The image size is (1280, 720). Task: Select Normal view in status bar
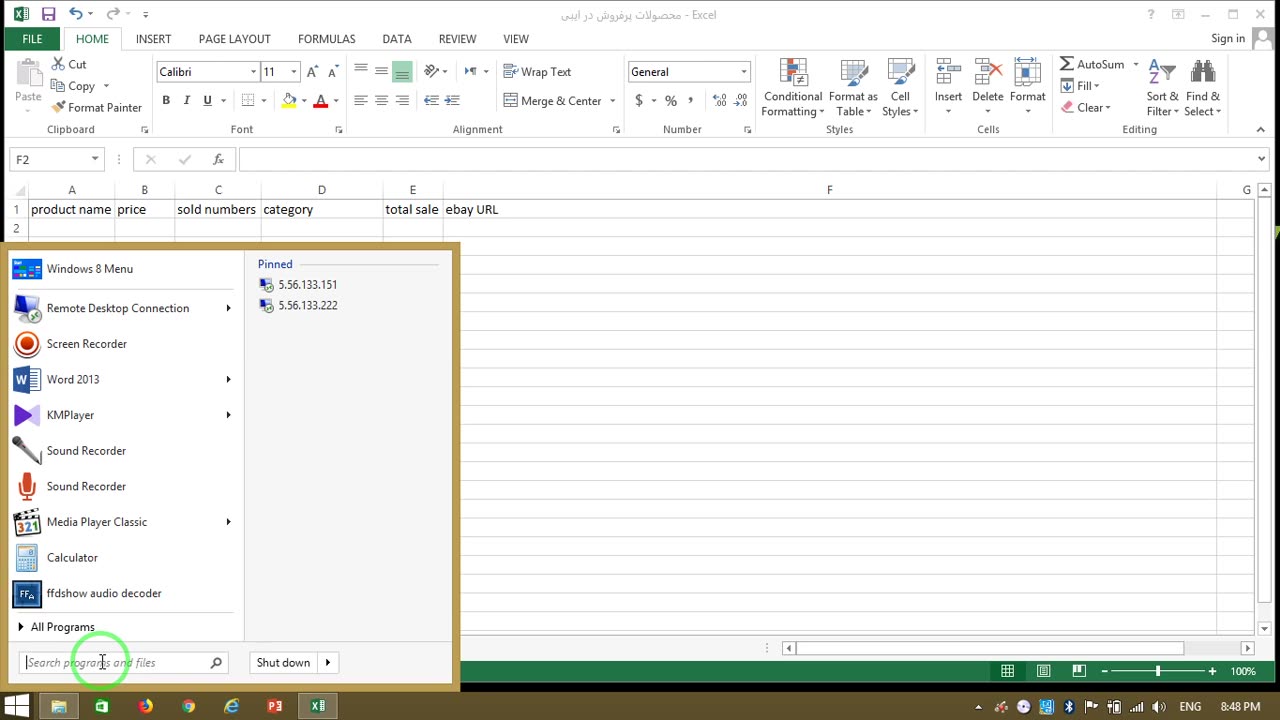(1008, 671)
